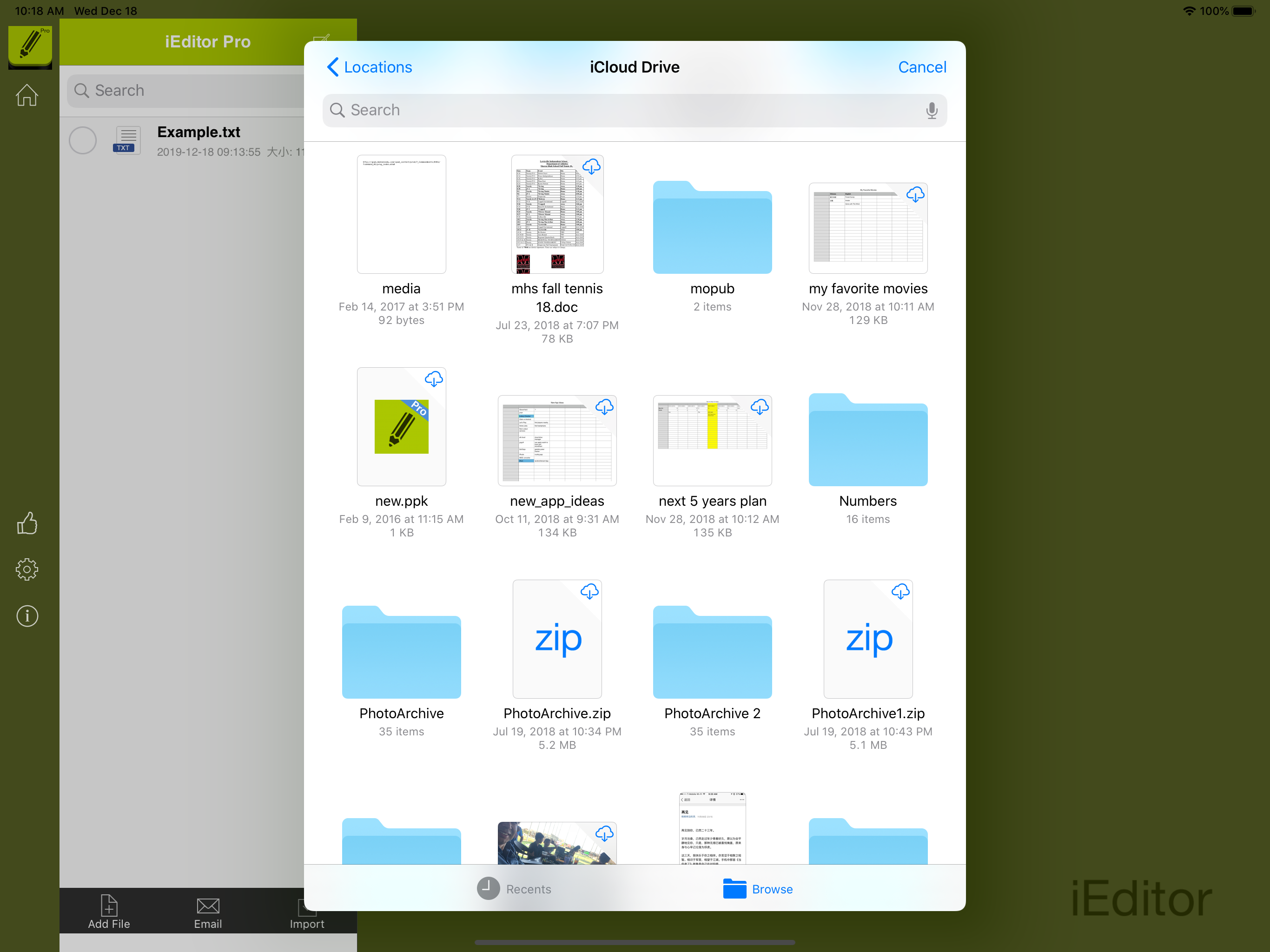Tap cloud download icon on next 5 years plan
Screen dimensions: 1270x952
click(760, 407)
